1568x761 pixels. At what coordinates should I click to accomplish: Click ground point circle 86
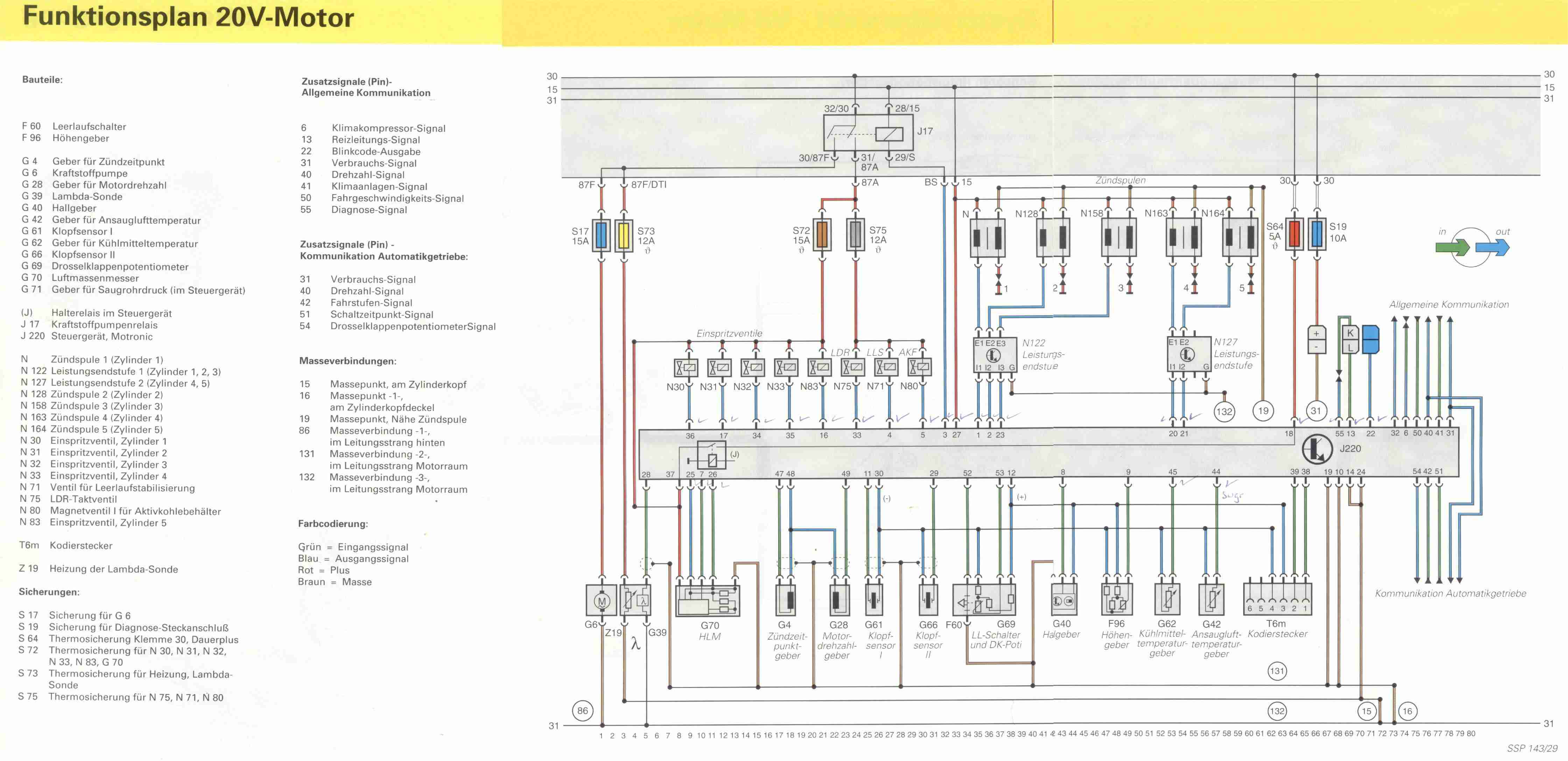pos(583,711)
